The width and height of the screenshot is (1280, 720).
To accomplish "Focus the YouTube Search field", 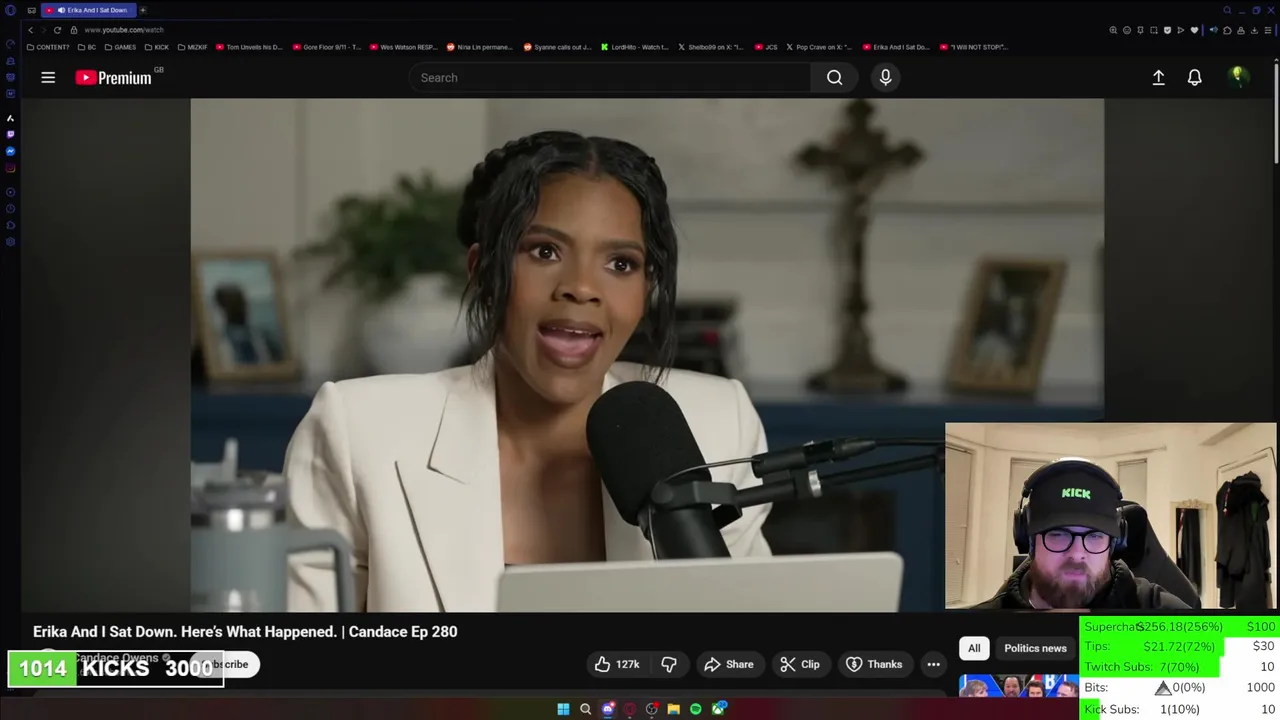I will [610, 77].
